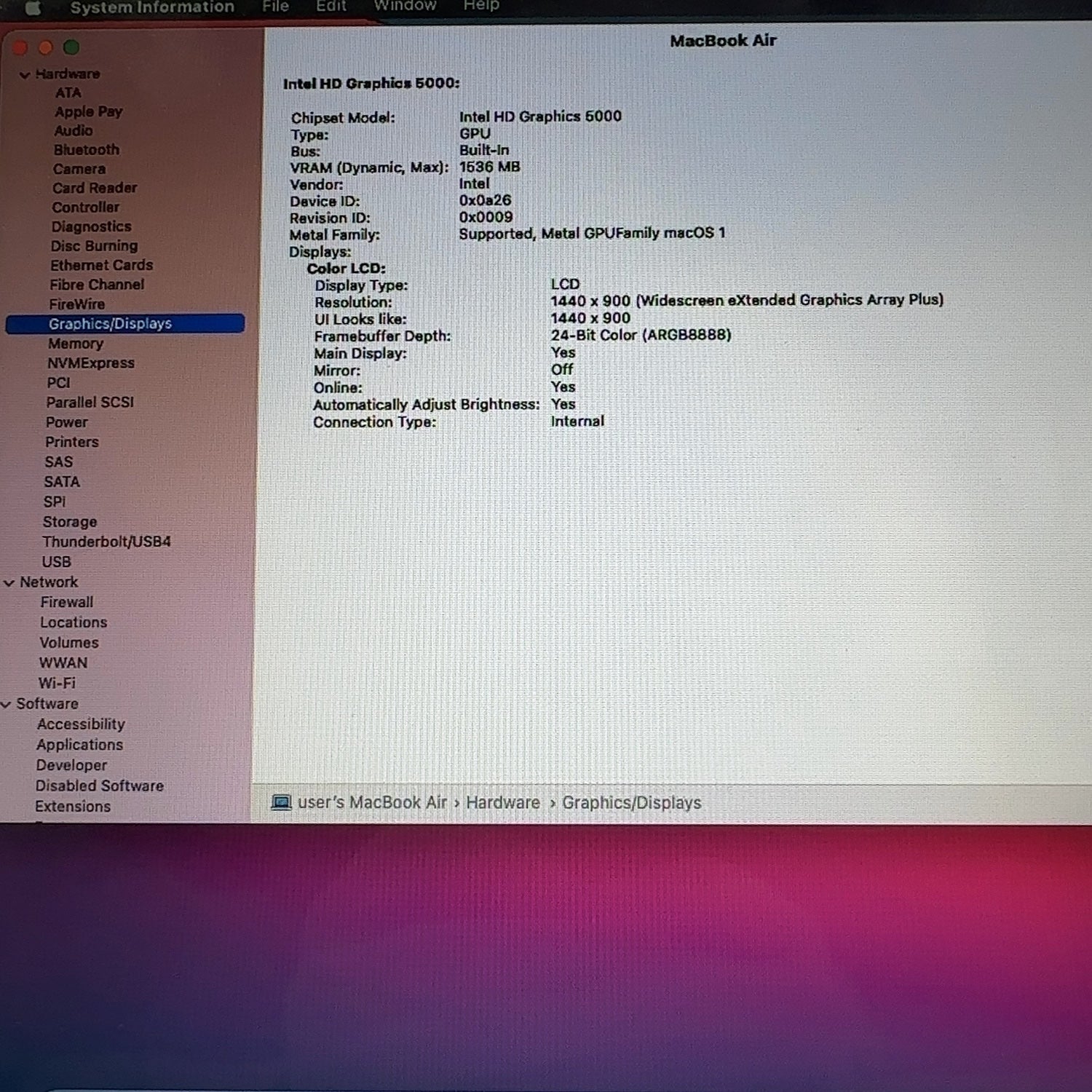Open the Window menu
The height and width of the screenshot is (1092, 1092).
[405, 6]
